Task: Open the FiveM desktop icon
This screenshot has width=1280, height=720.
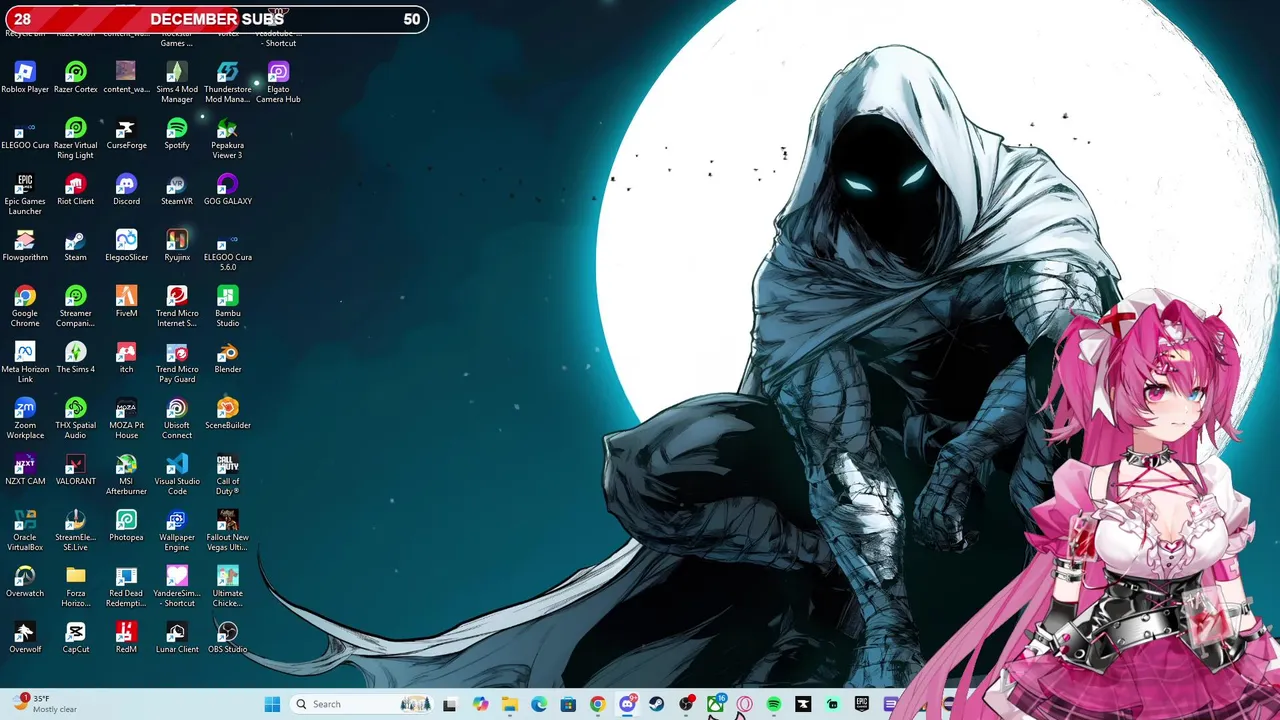Action: [126, 302]
